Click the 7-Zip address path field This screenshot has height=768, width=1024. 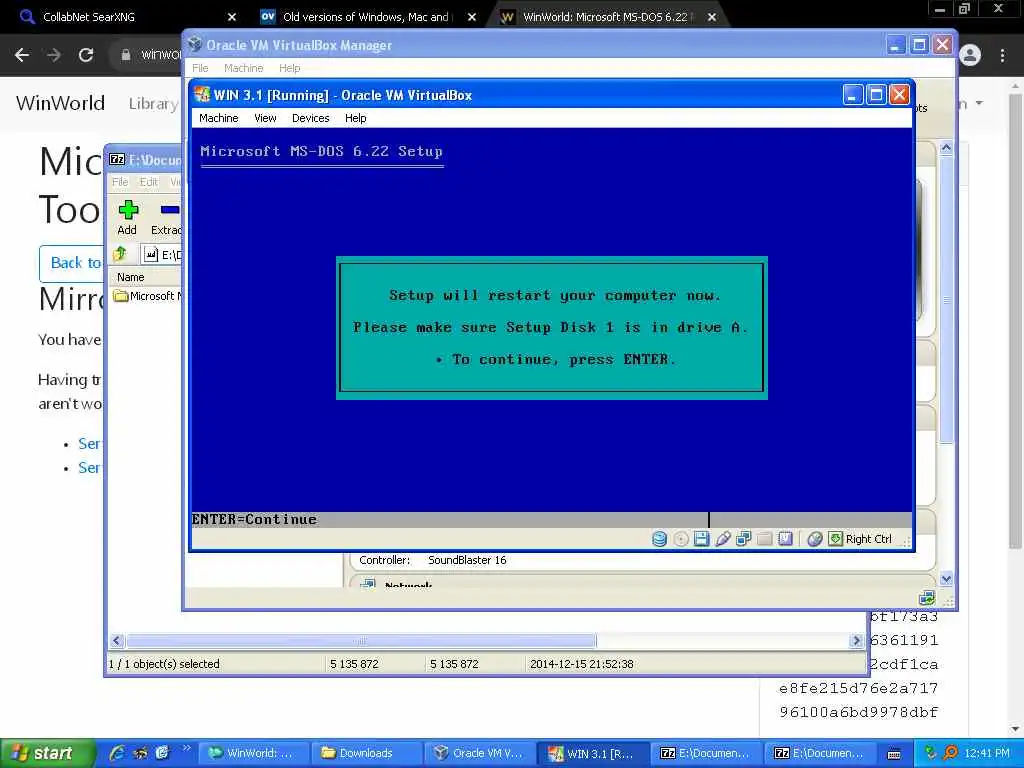coord(163,255)
